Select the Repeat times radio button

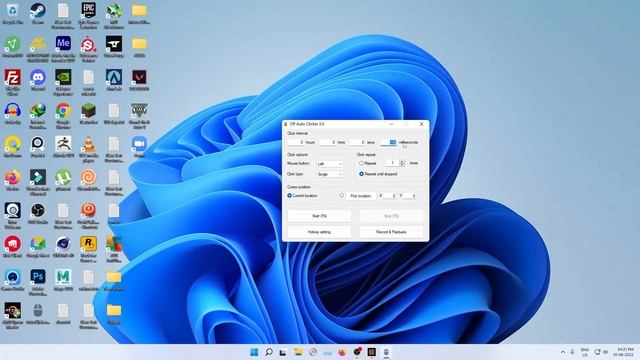click(x=361, y=163)
